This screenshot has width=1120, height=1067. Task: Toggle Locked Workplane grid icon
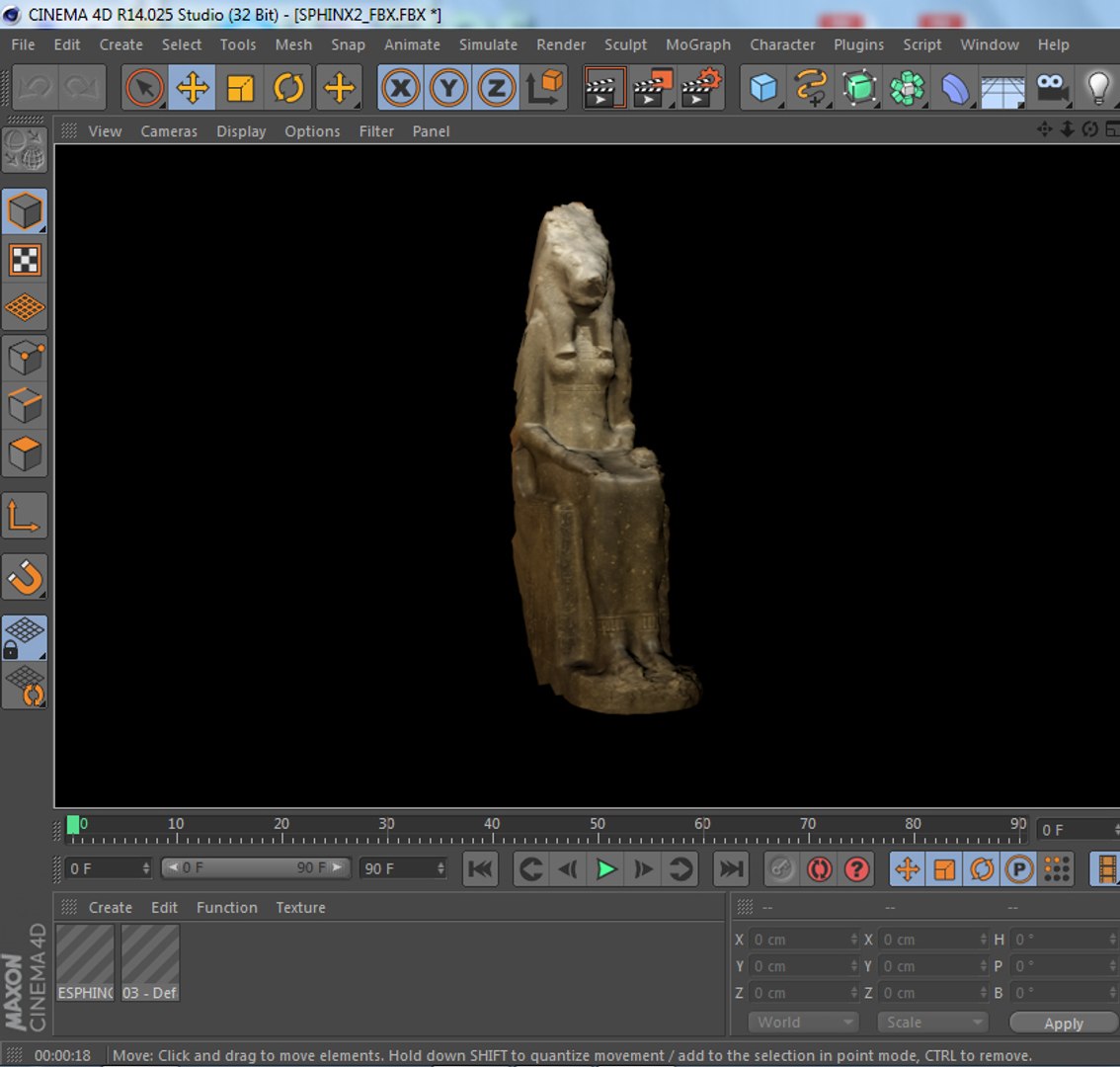tap(25, 637)
